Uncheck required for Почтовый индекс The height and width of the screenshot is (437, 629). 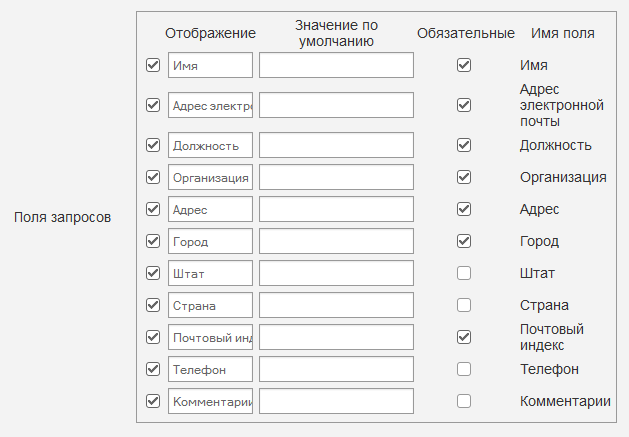click(464, 337)
